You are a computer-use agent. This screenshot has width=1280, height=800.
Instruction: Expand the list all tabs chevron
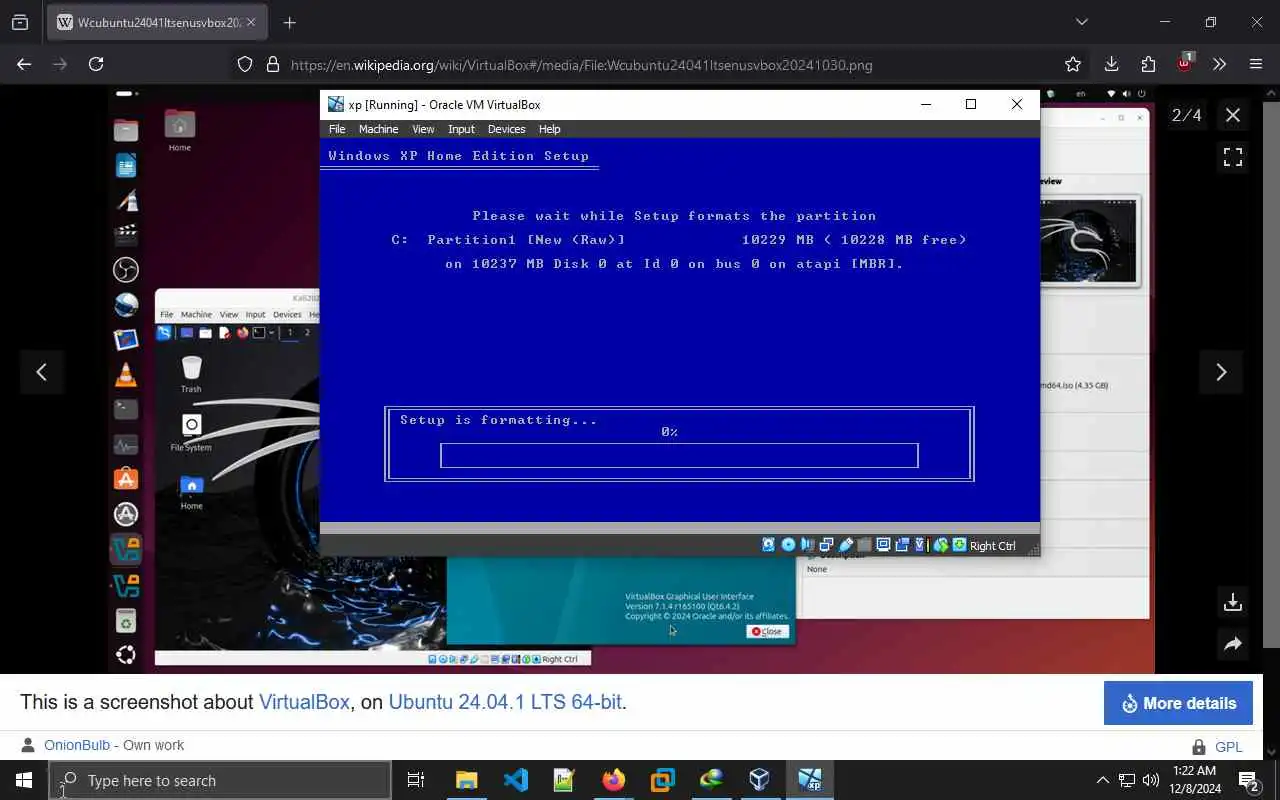tap(1081, 22)
